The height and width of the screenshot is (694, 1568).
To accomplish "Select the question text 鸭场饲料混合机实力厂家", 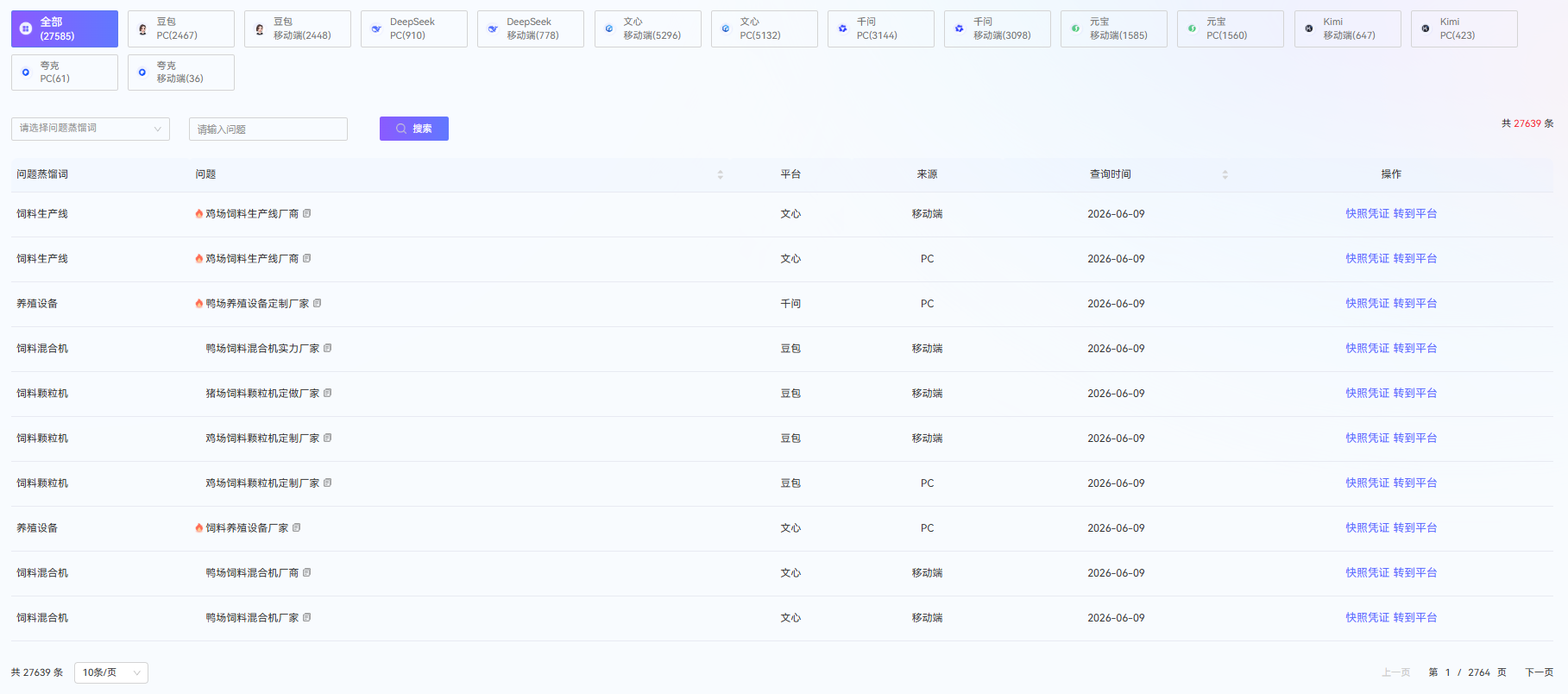I will pos(262,348).
